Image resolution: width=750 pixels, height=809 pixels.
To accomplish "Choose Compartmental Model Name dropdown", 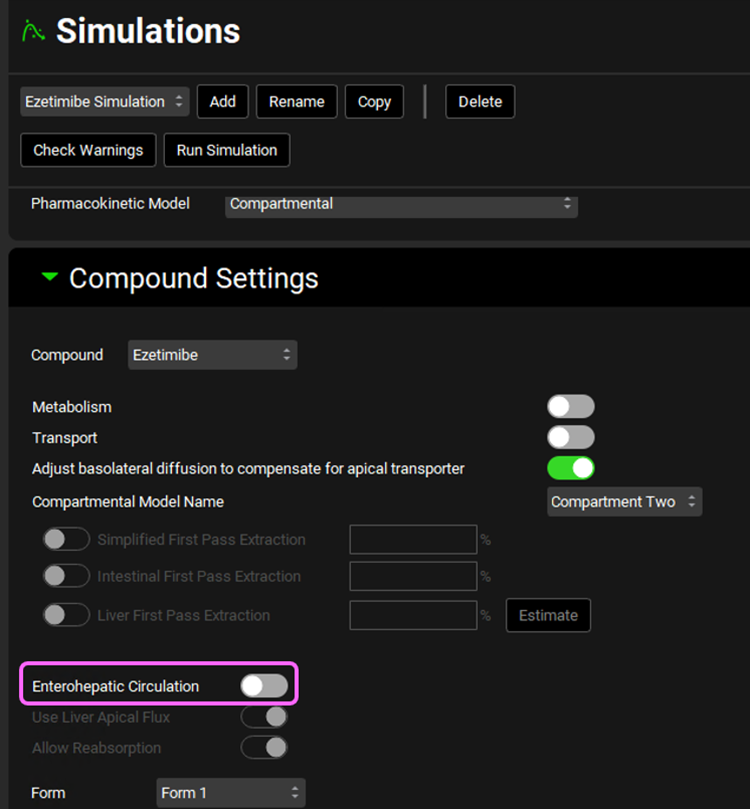I will coord(624,502).
